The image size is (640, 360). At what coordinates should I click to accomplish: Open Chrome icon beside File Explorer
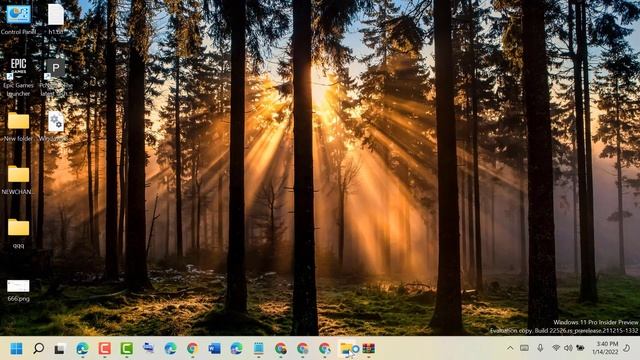[325, 349]
